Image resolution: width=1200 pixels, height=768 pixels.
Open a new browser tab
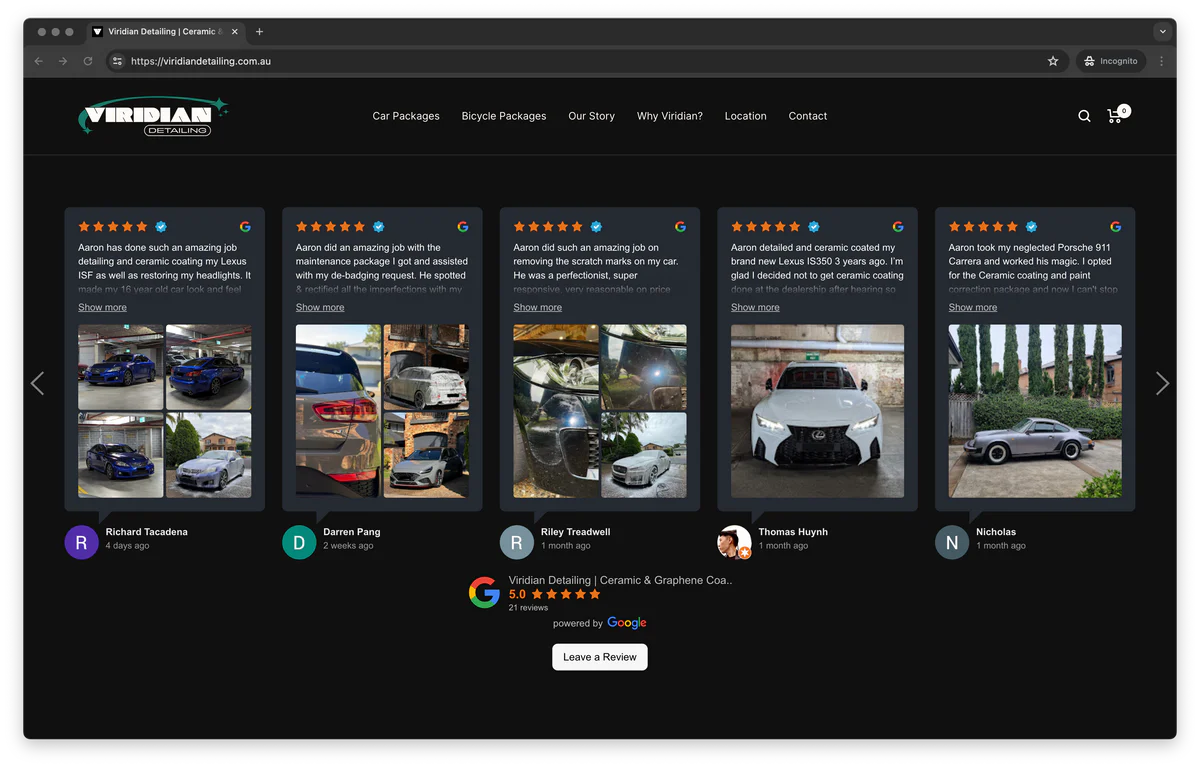[259, 32]
